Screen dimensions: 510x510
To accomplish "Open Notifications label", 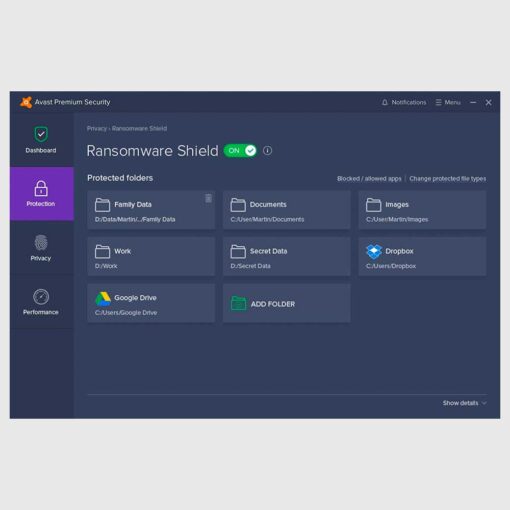I will [409, 102].
